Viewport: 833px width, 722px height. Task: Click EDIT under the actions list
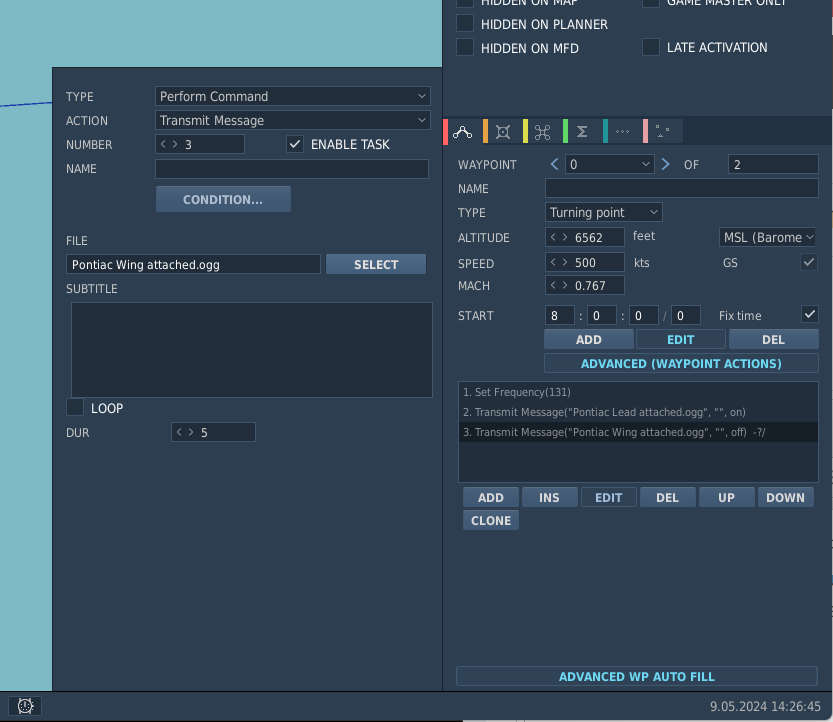tap(608, 497)
